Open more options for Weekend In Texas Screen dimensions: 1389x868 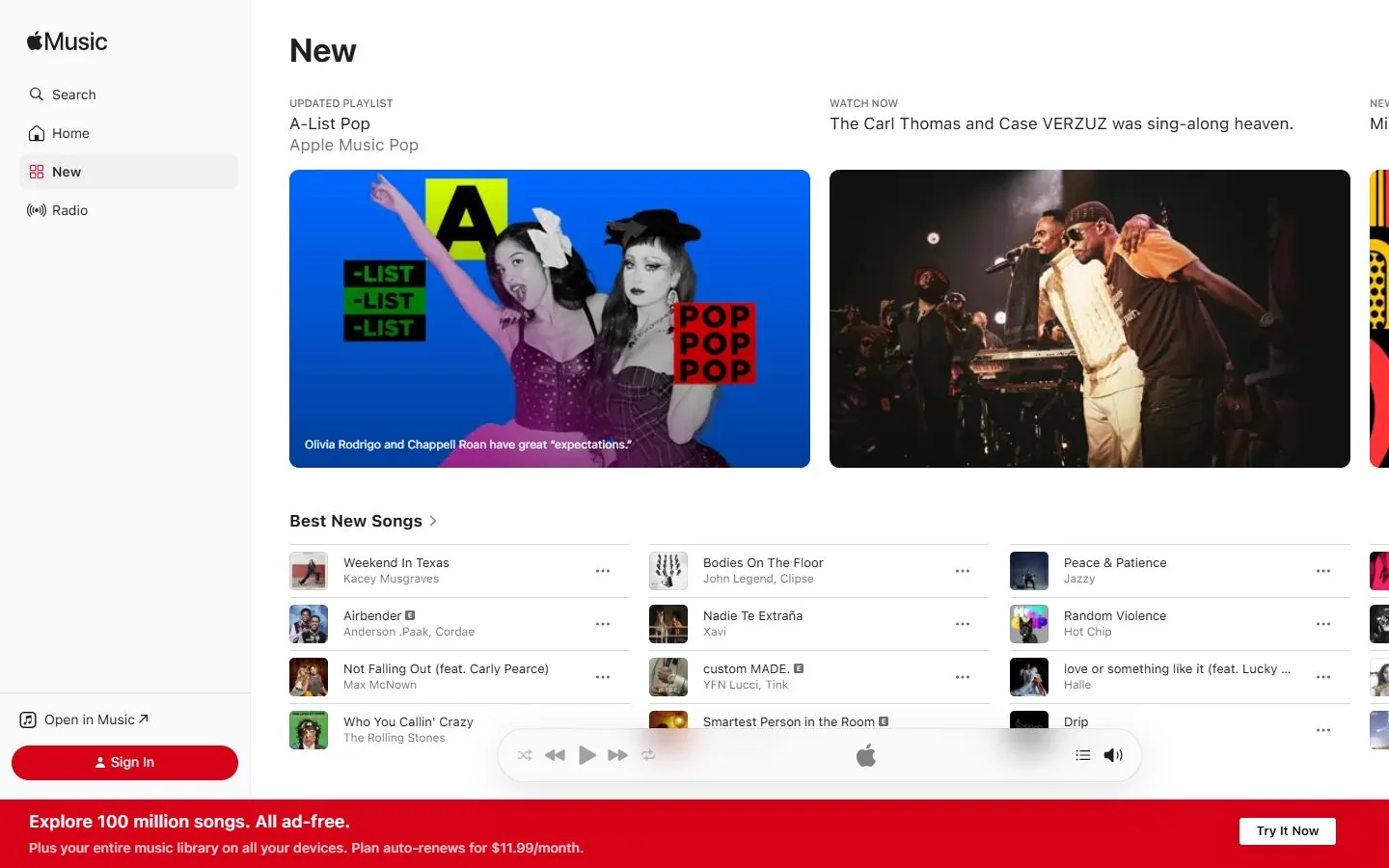[x=603, y=571]
